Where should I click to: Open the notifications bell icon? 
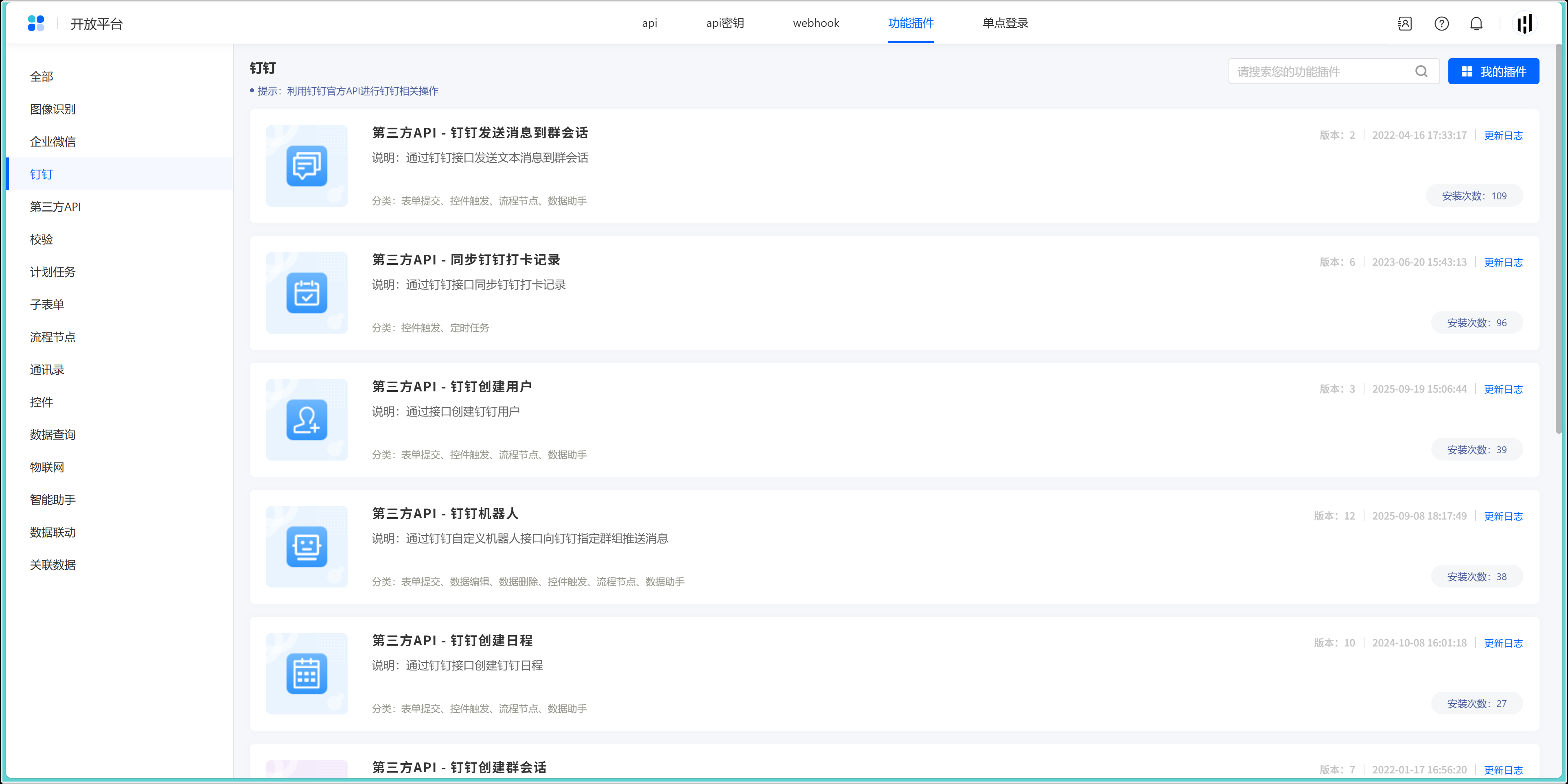pos(1476,24)
